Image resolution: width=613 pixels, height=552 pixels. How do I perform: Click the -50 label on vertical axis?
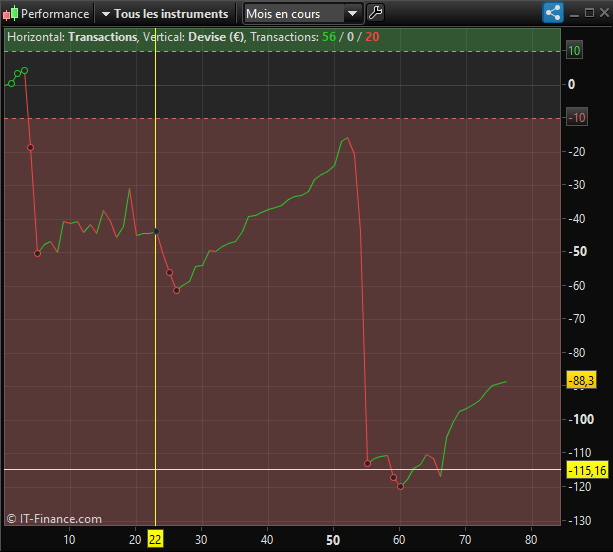click(x=578, y=251)
